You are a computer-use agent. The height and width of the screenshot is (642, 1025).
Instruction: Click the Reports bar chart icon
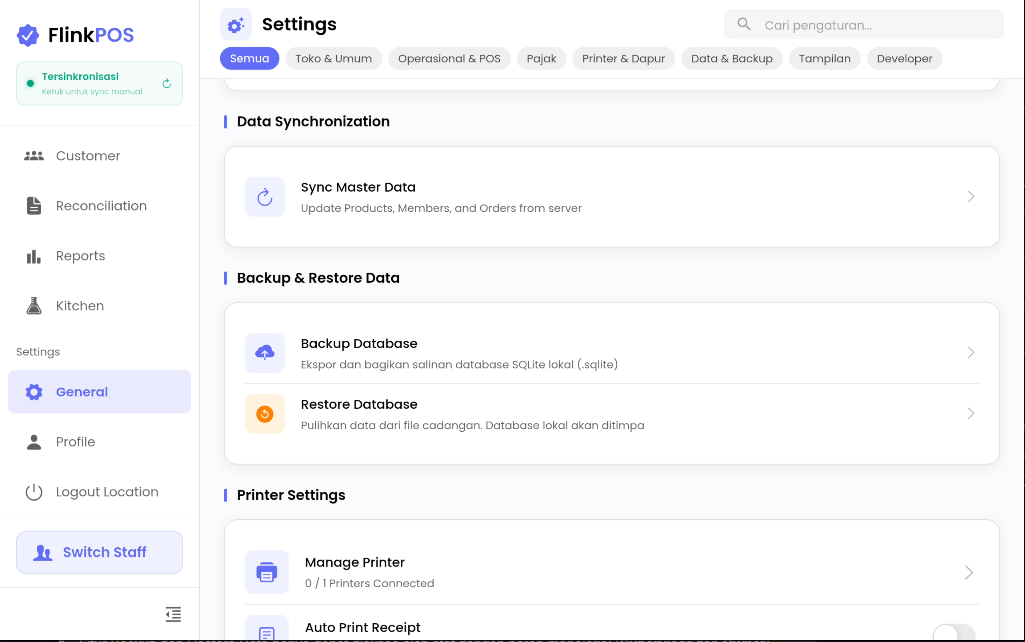[x=34, y=256]
